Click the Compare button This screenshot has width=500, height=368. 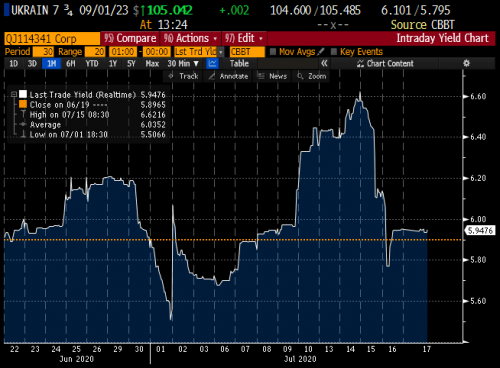(130, 38)
